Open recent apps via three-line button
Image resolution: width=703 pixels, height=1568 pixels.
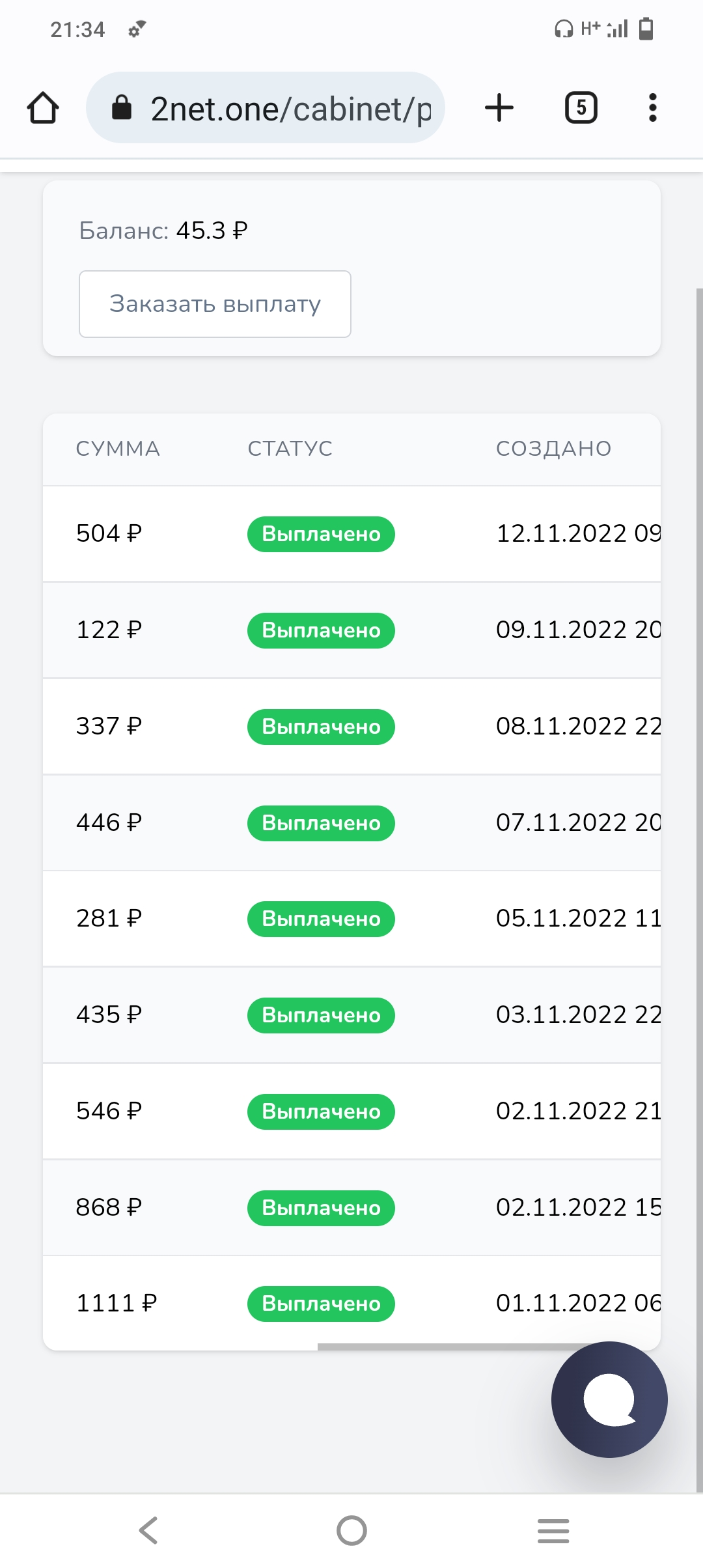[x=553, y=1530]
